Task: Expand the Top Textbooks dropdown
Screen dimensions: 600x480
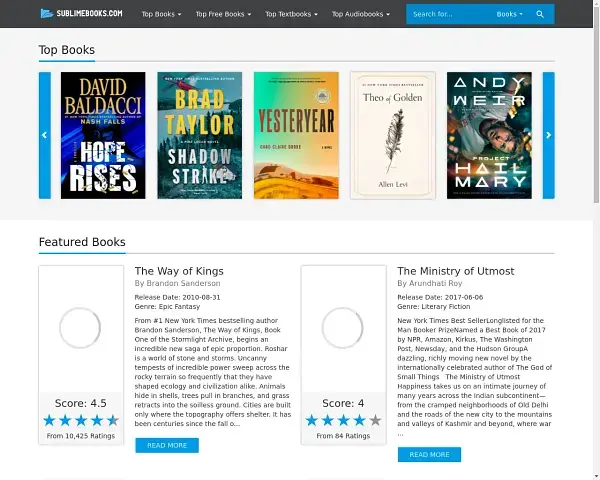Action: pos(291,15)
